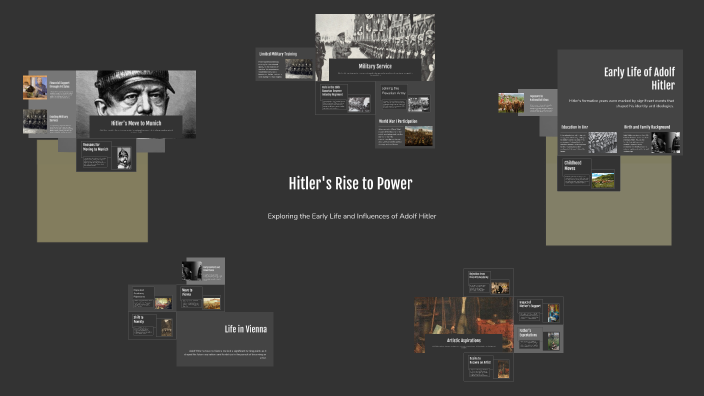704x396 pixels.
Task: Select the 'Hitler's Rise to Power' main title
Action: [x=350, y=183]
